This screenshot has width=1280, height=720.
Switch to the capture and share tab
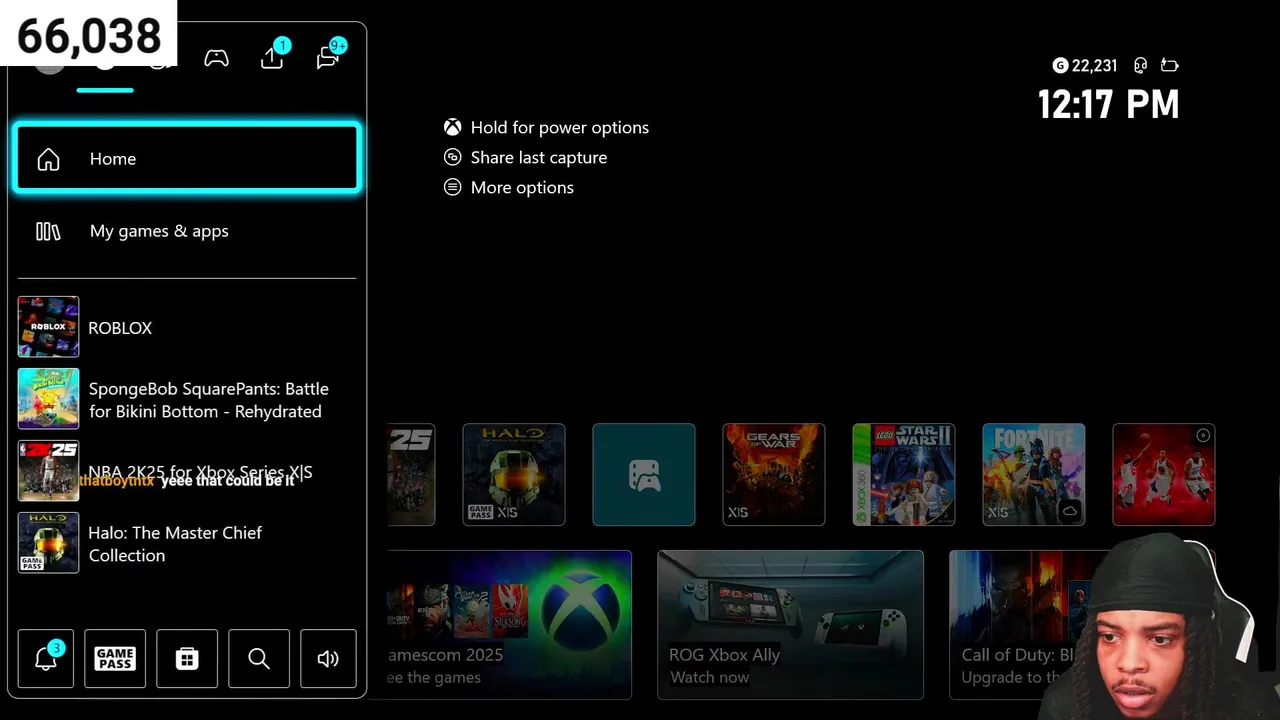pyautogui.click(x=273, y=57)
